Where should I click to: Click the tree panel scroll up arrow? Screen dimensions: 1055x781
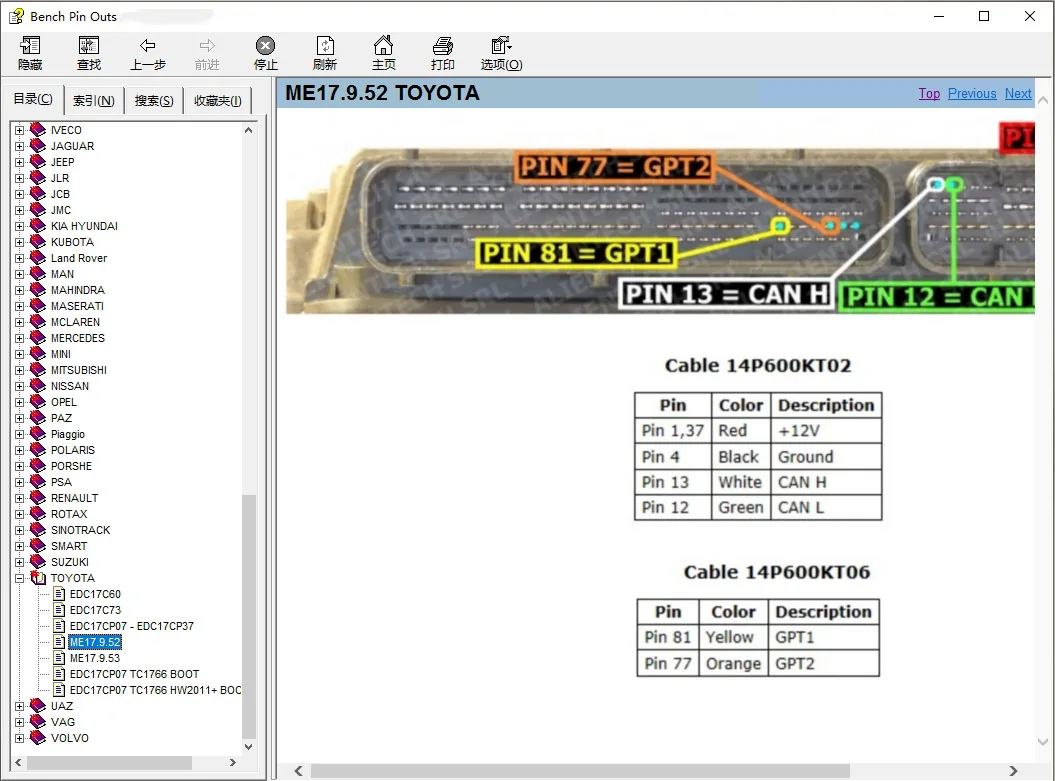(x=248, y=131)
